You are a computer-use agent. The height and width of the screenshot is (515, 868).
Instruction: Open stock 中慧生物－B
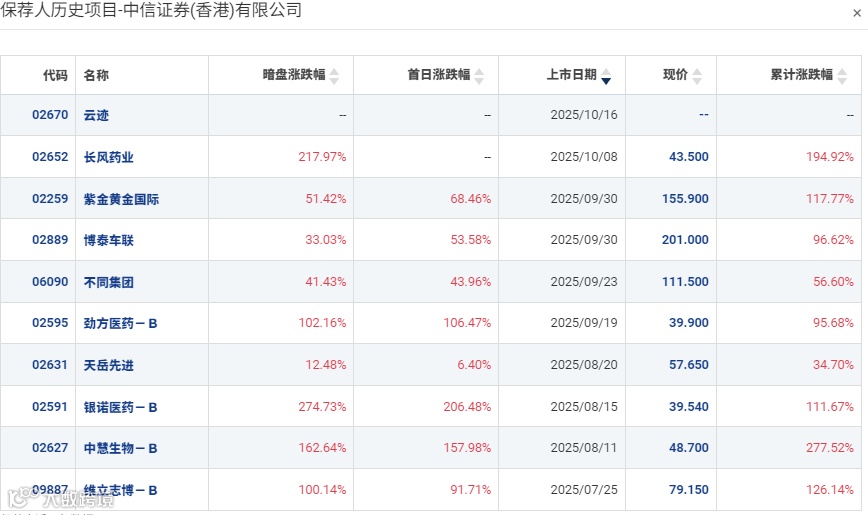click(x=120, y=448)
